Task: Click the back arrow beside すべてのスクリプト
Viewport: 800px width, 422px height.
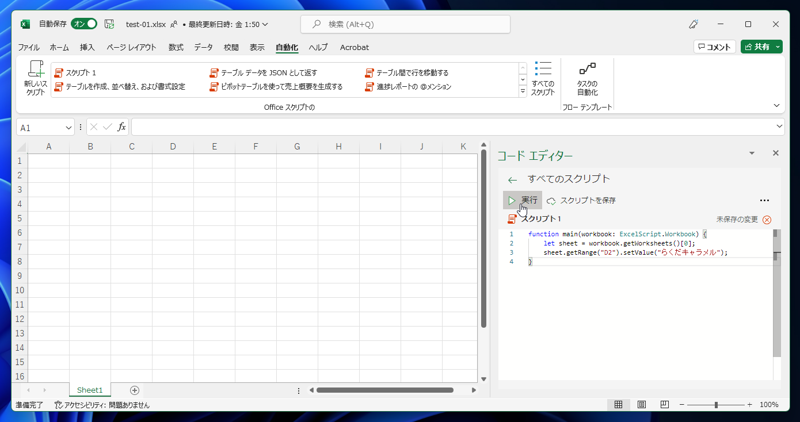Action: coord(512,180)
